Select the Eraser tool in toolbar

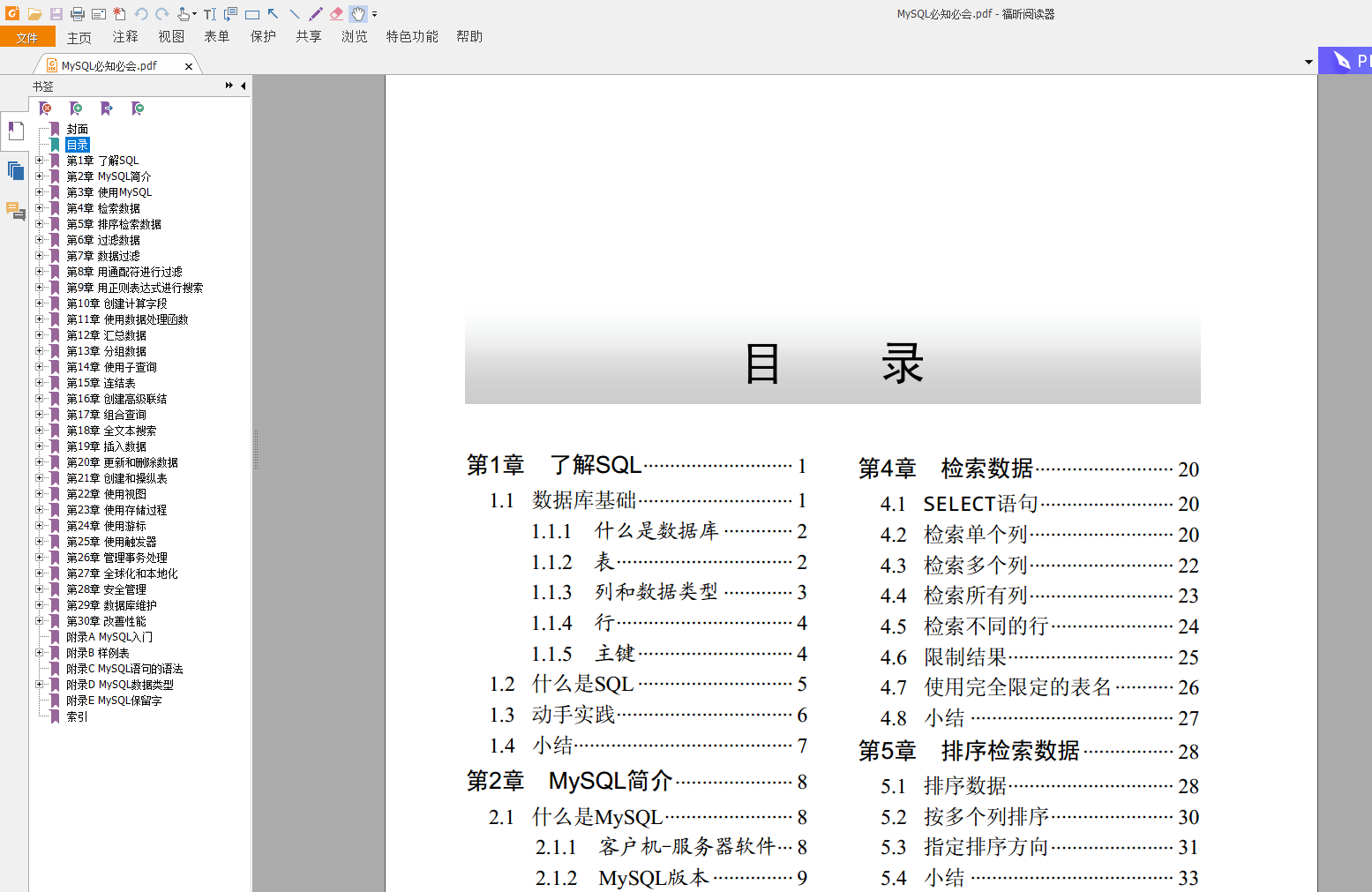pyautogui.click(x=337, y=14)
